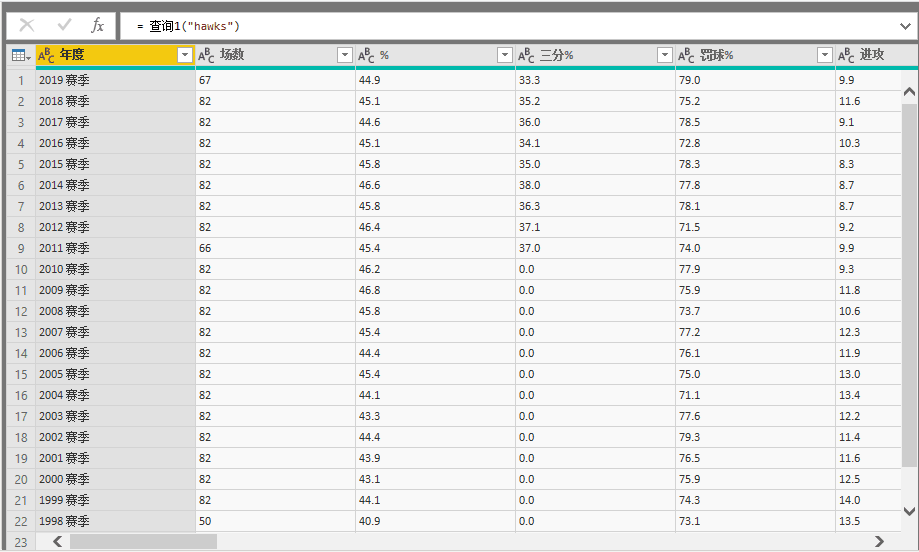Screen dimensions: 919x552
Task: Select the % cell with value 44.9
Action: click(x=435, y=80)
